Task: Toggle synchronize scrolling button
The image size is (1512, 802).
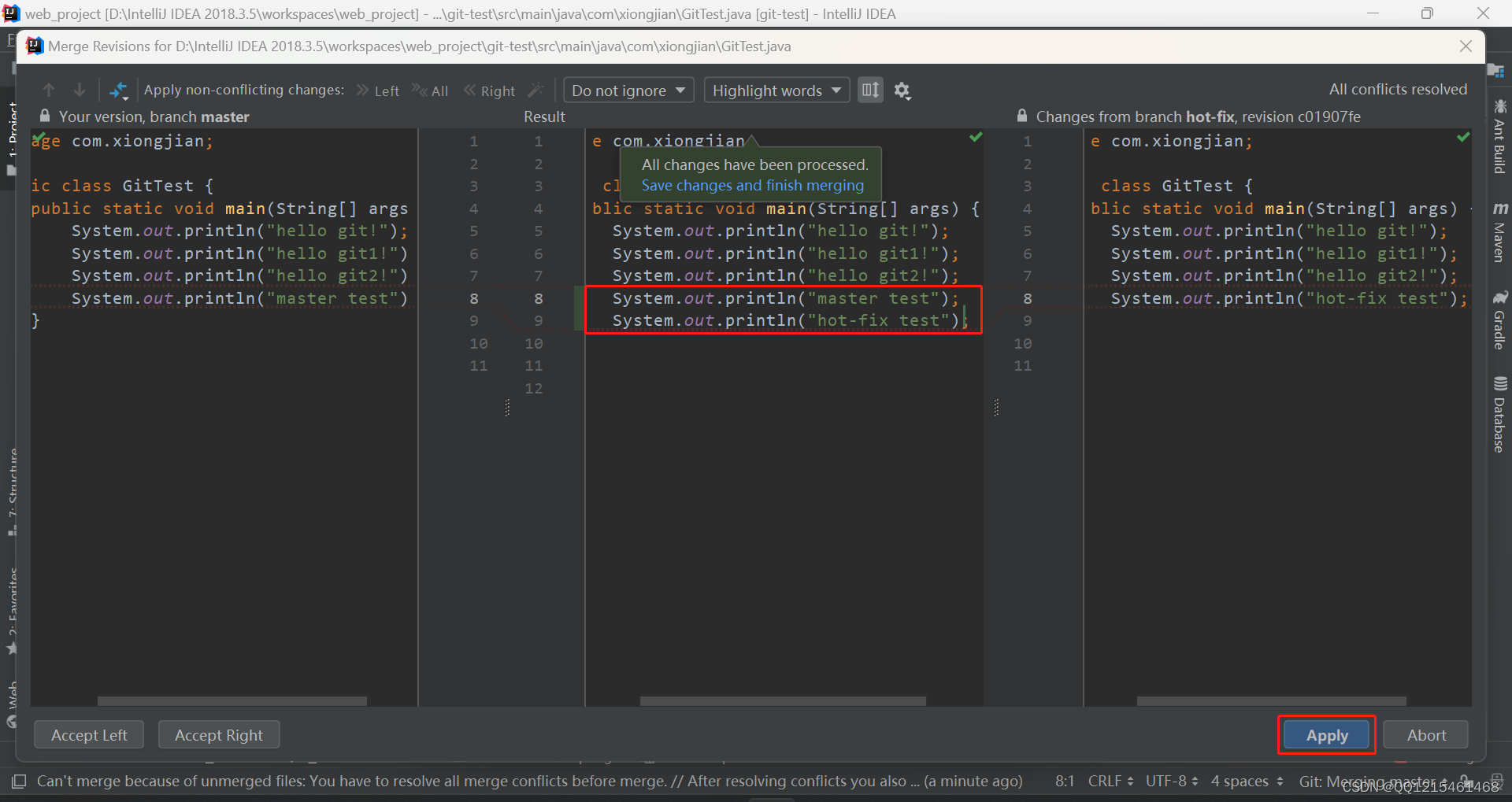Action: coord(870,90)
